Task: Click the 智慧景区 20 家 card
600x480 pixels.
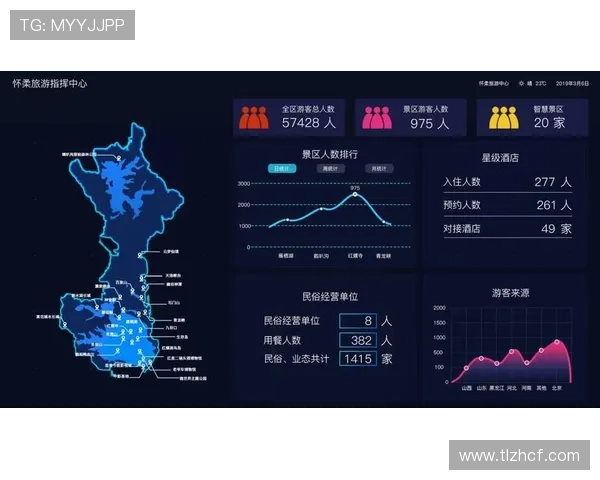Action: pyautogui.click(x=532, y=118)
